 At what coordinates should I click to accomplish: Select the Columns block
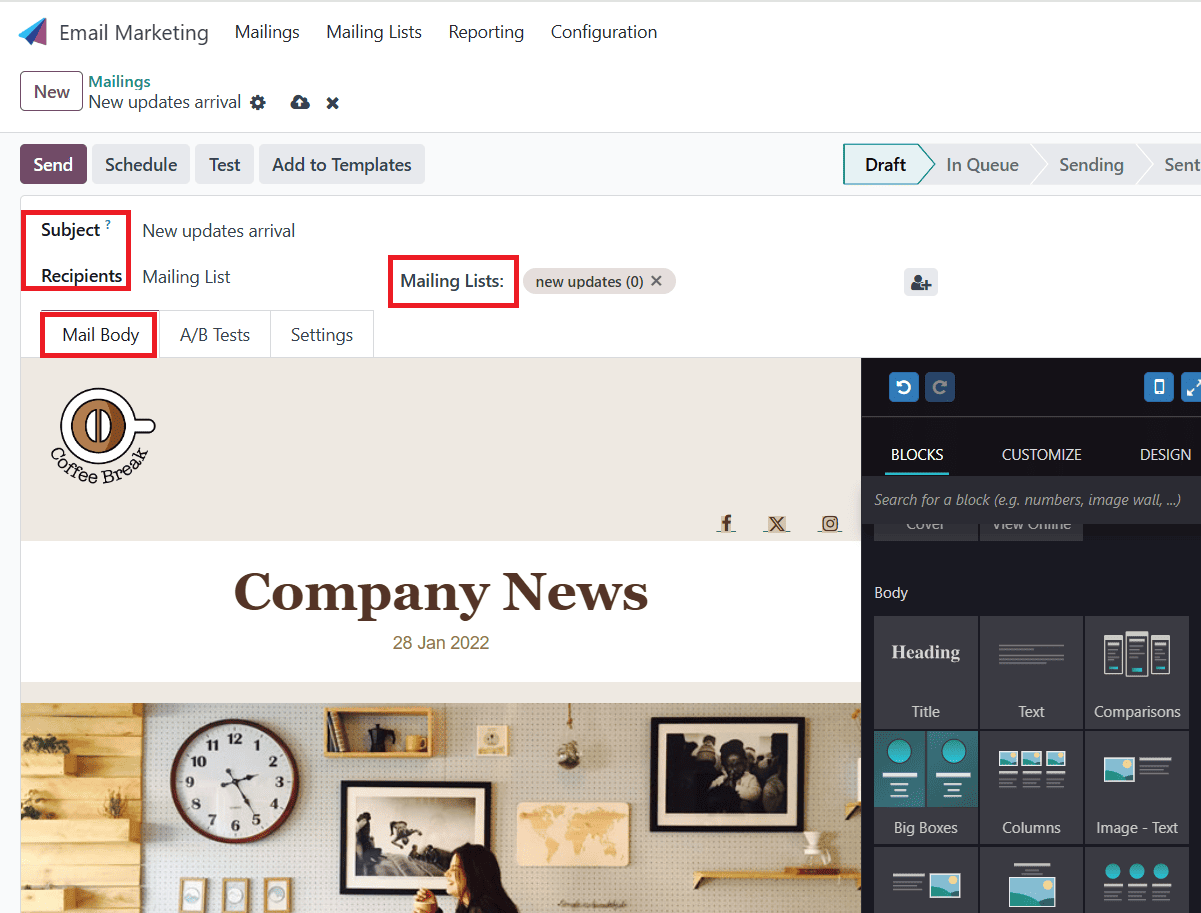coord(1031,788)
